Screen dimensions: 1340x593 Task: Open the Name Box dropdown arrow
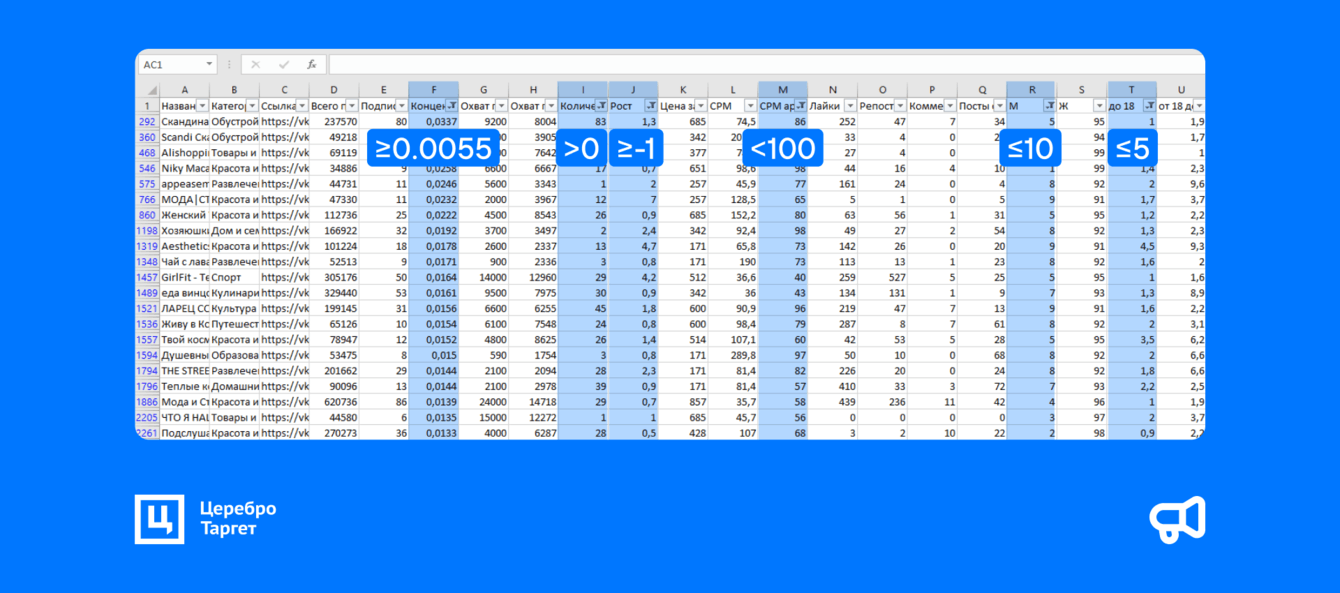(209, 64)
